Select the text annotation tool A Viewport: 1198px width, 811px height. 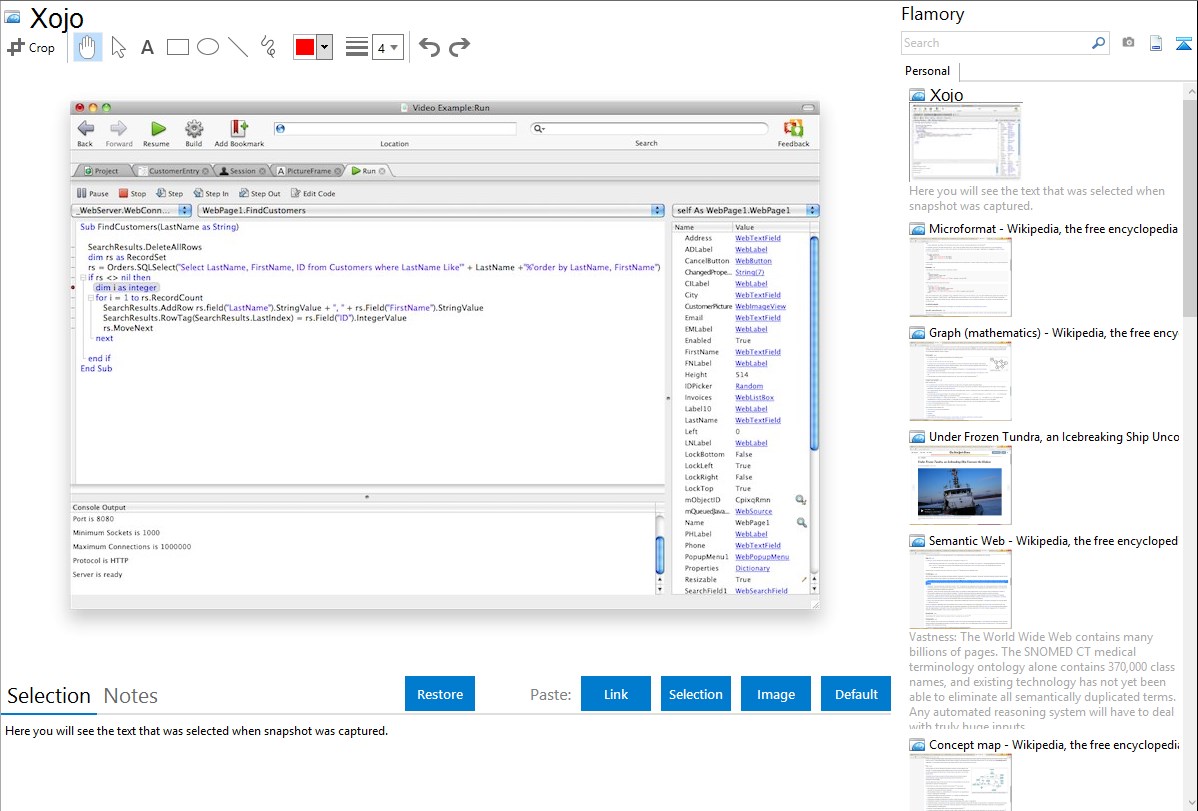point(147,47)
